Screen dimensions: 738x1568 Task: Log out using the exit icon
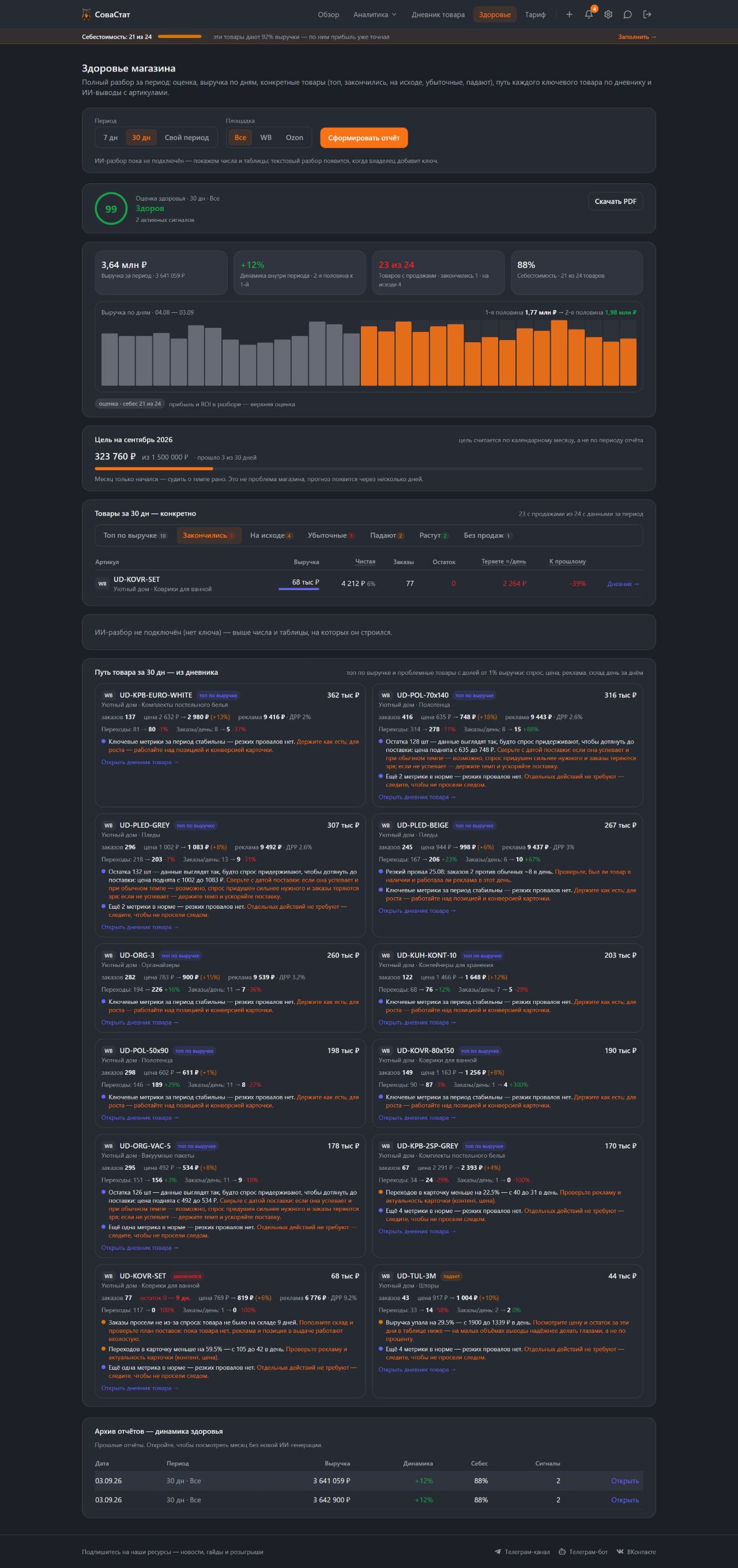point(647,14)
